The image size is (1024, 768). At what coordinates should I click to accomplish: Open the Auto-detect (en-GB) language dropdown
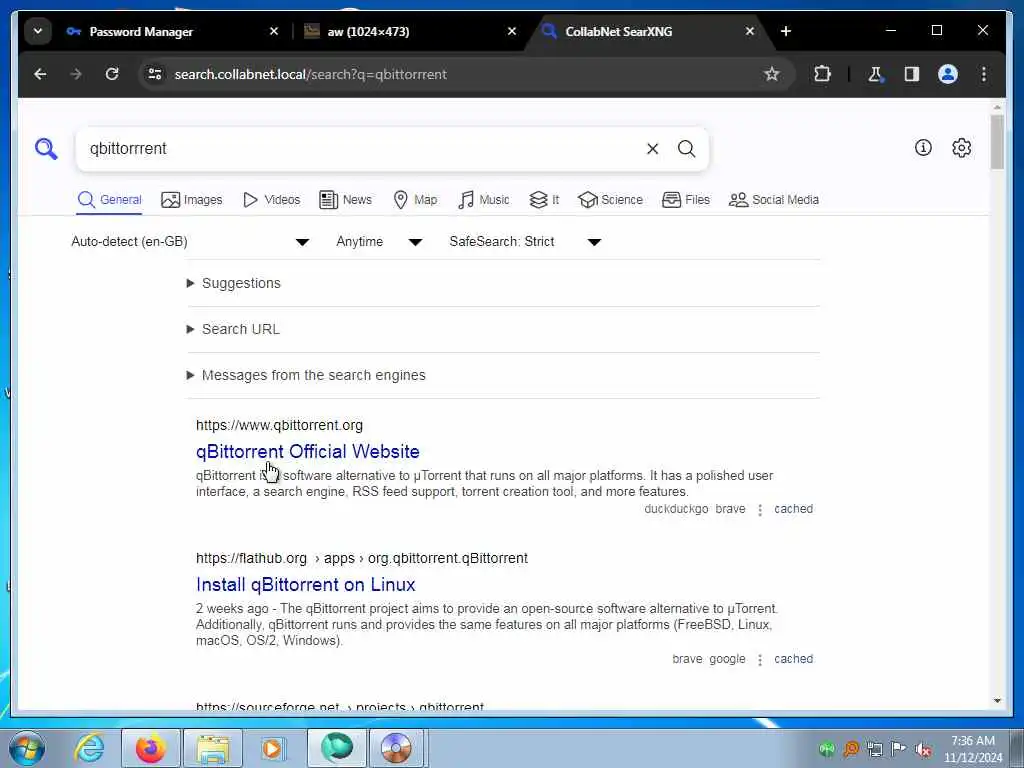click(x=190, y=242)
